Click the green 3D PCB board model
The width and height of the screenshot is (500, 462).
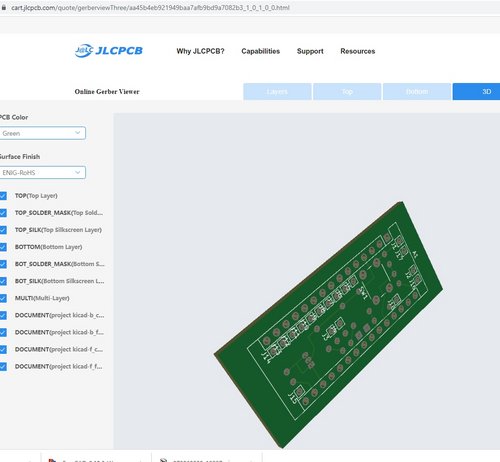328,325
